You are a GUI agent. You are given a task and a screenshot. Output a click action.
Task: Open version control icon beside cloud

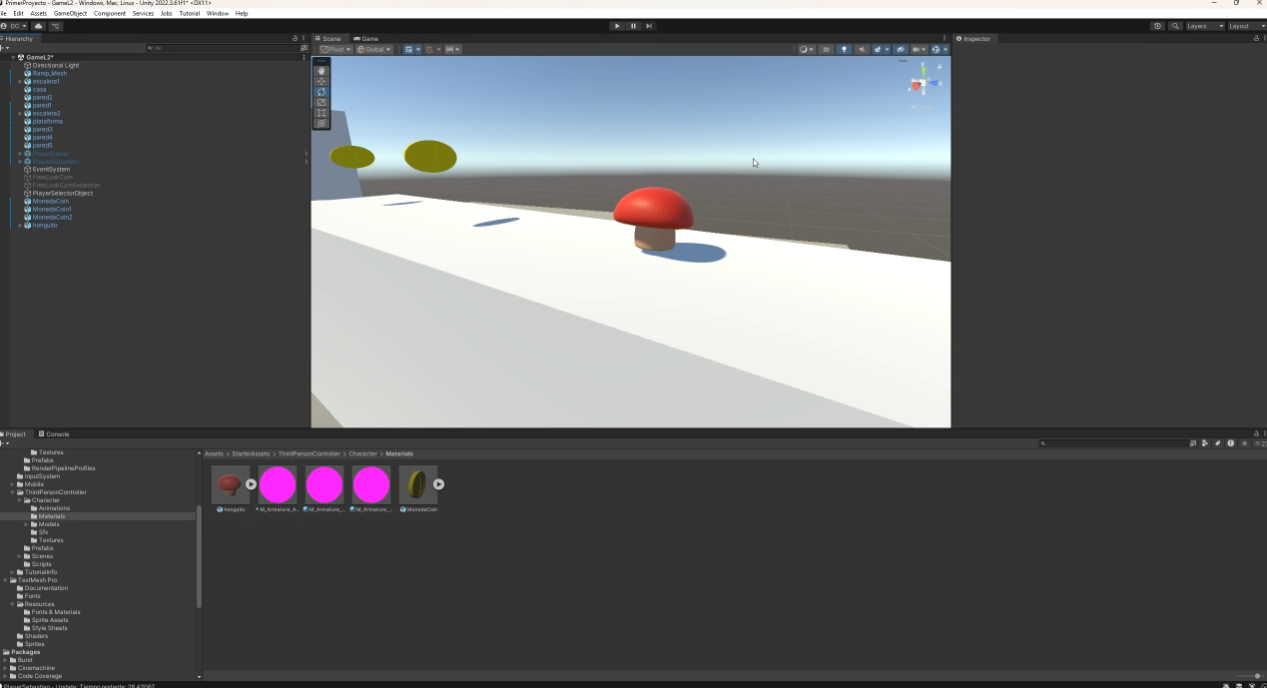click(56, 26)
